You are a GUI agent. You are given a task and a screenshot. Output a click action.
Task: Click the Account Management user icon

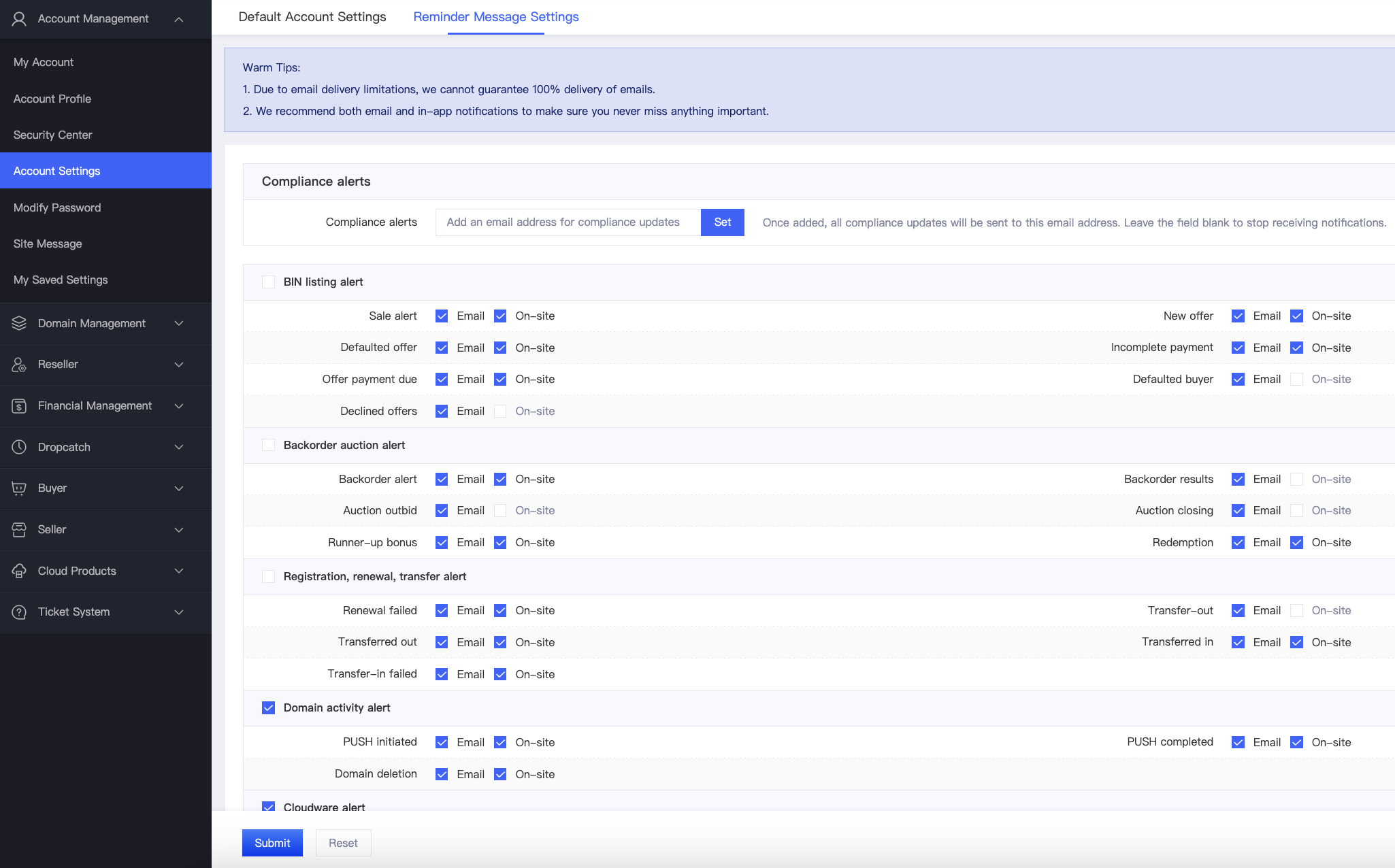[19, 19]
